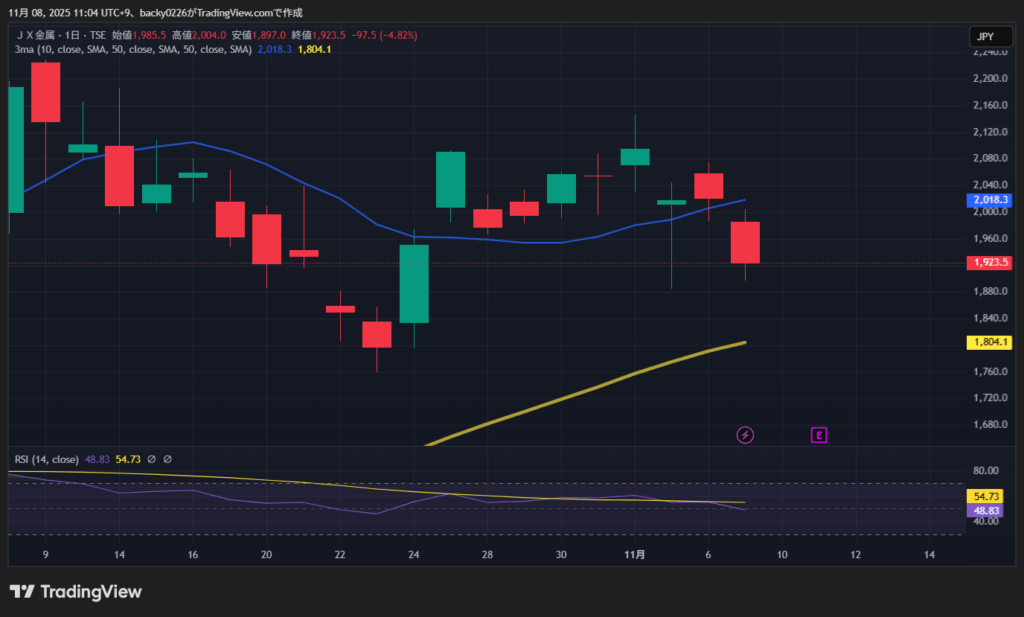1024x617 pixels.
Task: Click the purple earnings E marker icon
Action: coord(819,435)
